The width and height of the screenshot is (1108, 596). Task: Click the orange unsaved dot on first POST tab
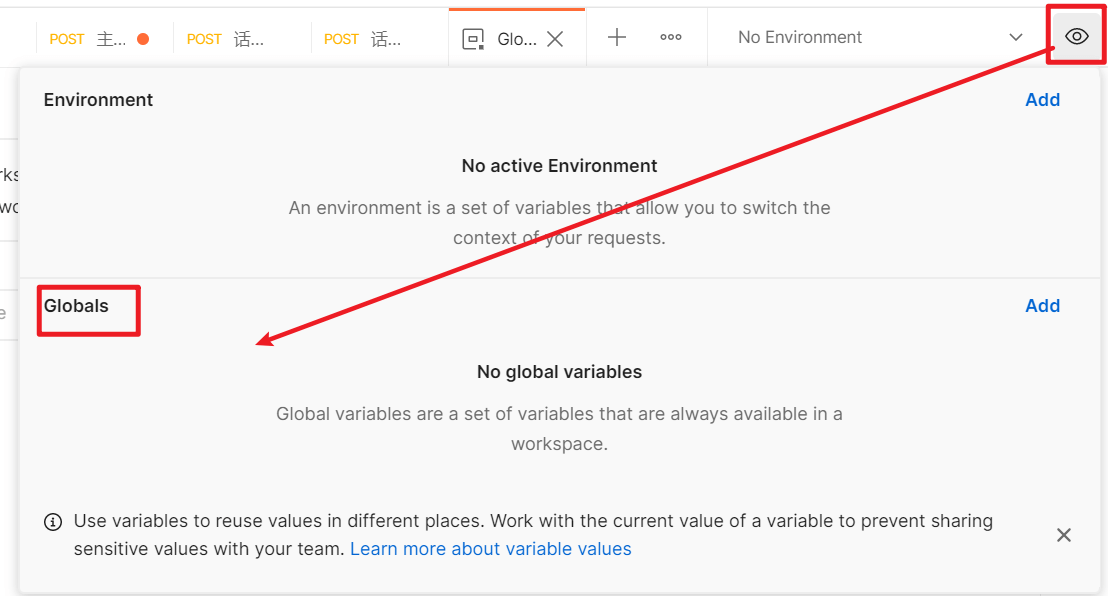click(143, 39)
